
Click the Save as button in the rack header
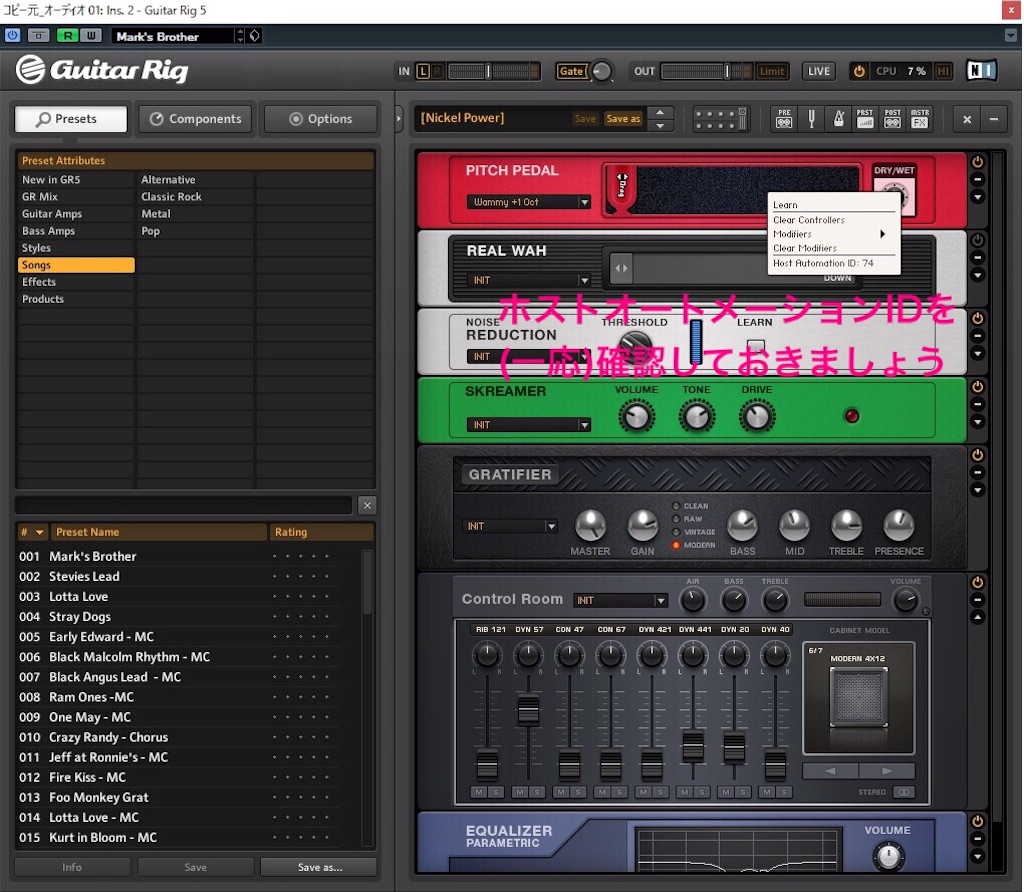tap(623, 118)
